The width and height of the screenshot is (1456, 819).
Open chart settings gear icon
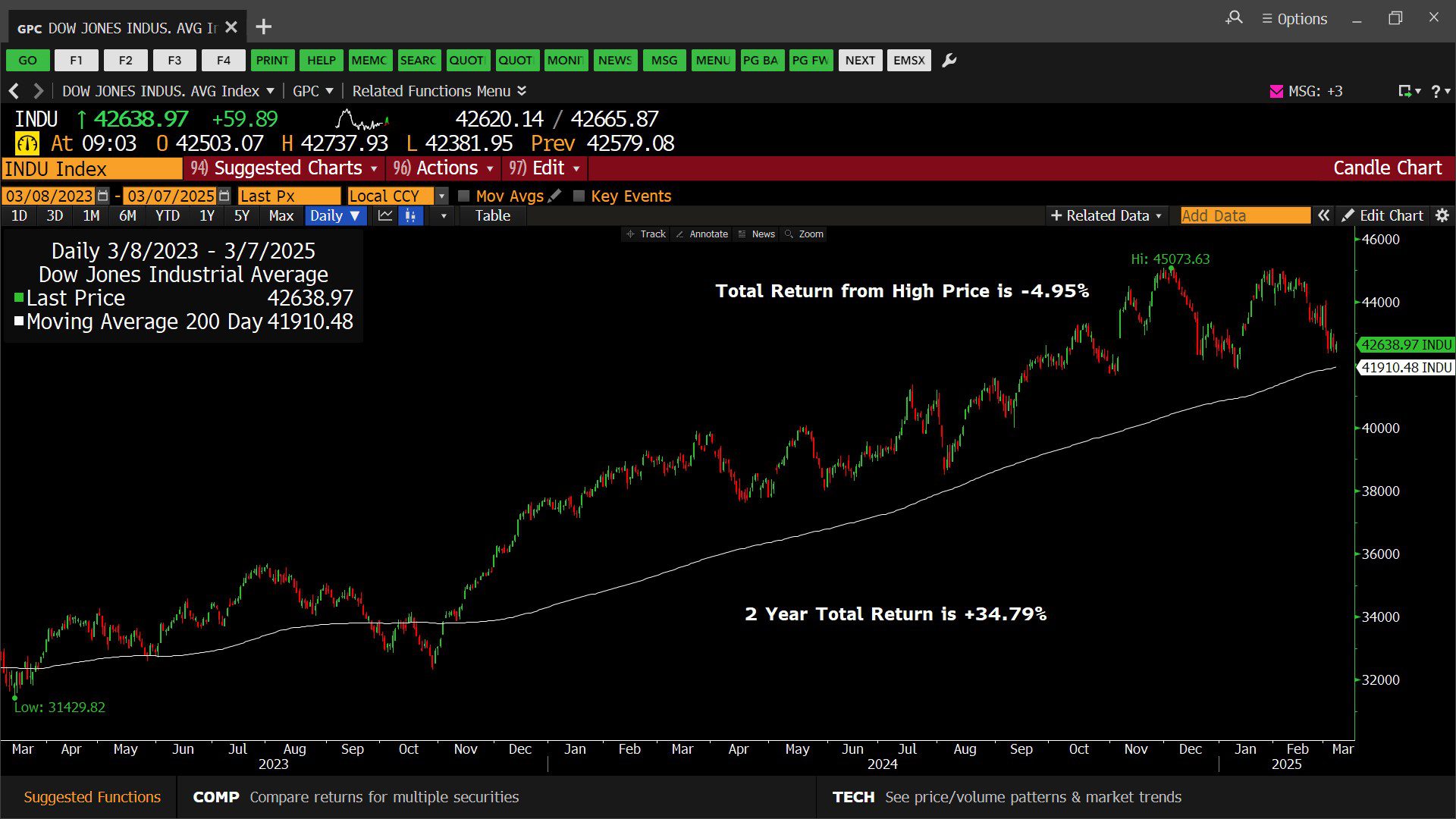1442,215
